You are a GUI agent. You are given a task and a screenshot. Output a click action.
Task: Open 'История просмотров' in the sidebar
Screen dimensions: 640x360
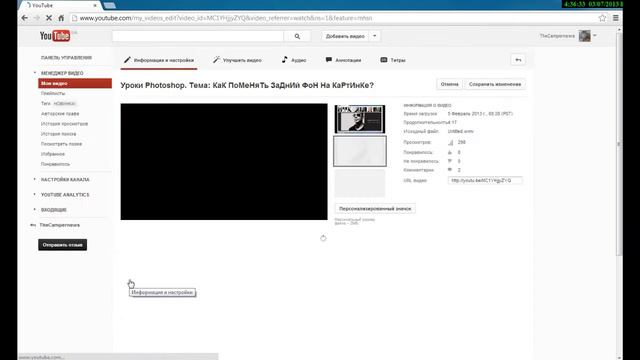pyautogui.click(x=64, y=124)
